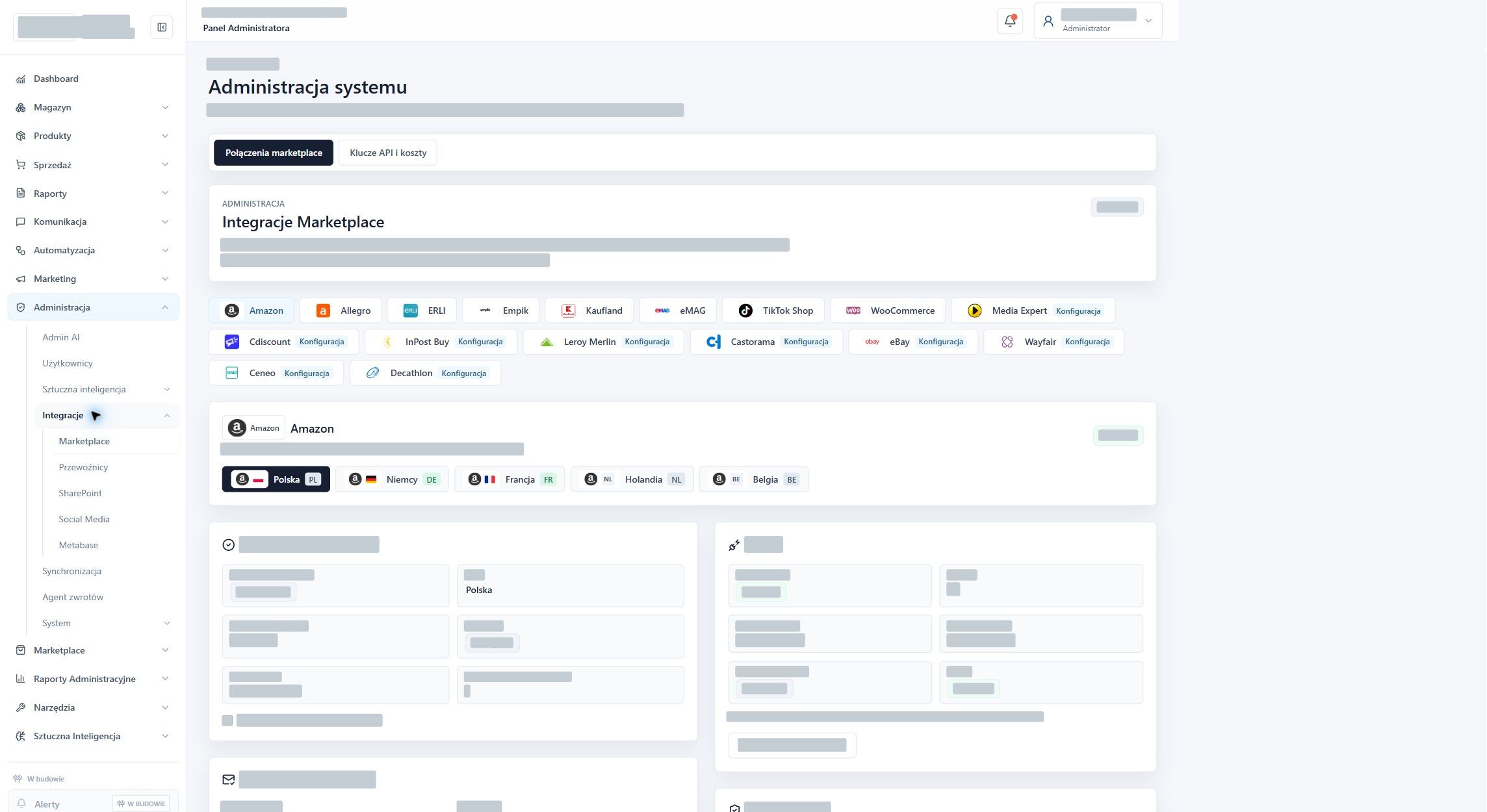
Task: Click the user profile avatar icon
Action: (1048, 21)
